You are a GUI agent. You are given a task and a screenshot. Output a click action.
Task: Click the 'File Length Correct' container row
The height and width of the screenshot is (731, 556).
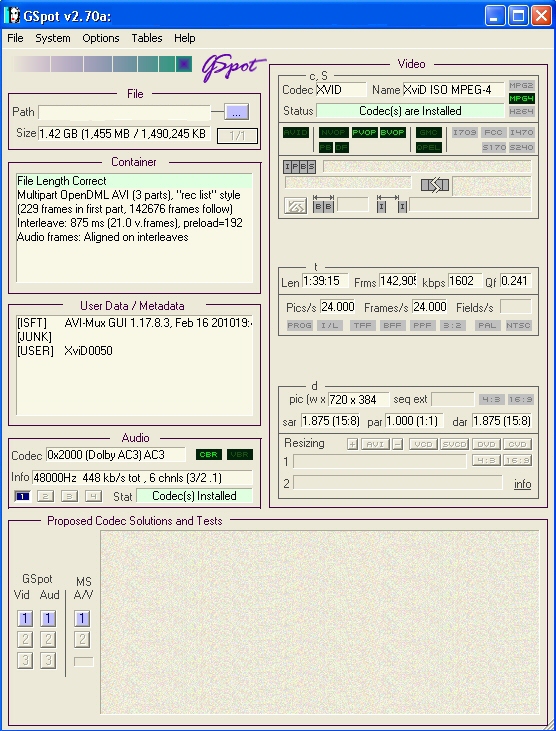point(134,181)
